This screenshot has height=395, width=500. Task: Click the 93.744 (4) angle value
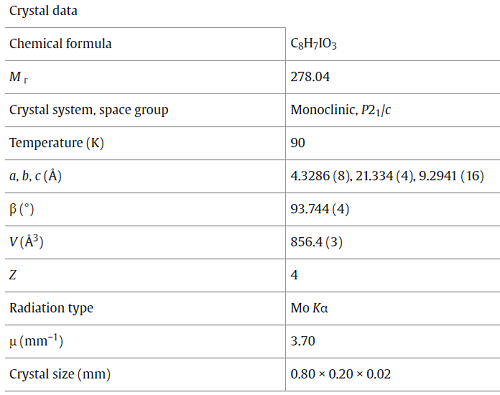[320, 209]
